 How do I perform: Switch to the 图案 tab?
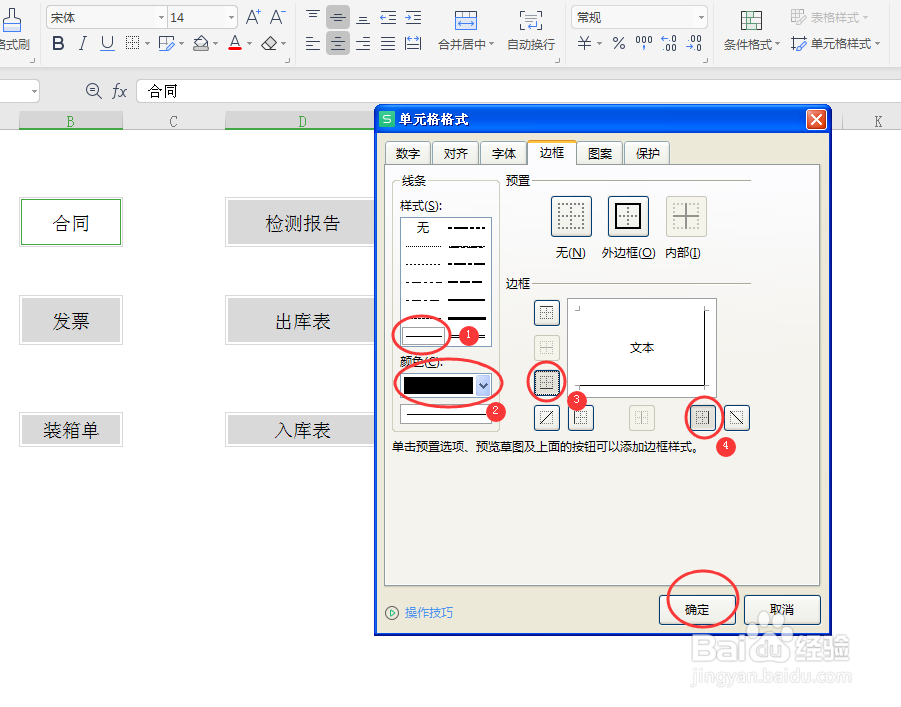[x=599, y=153]
